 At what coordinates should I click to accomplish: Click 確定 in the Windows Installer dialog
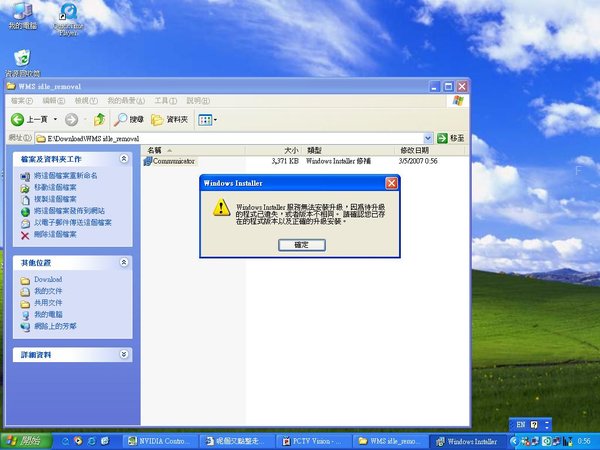pyautogui.click(x=302, y=245)
